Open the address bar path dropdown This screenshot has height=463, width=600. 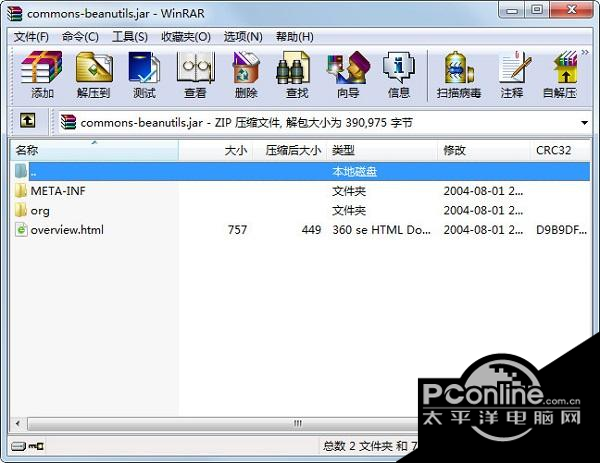pyautogui.click(x=584, y=123)
